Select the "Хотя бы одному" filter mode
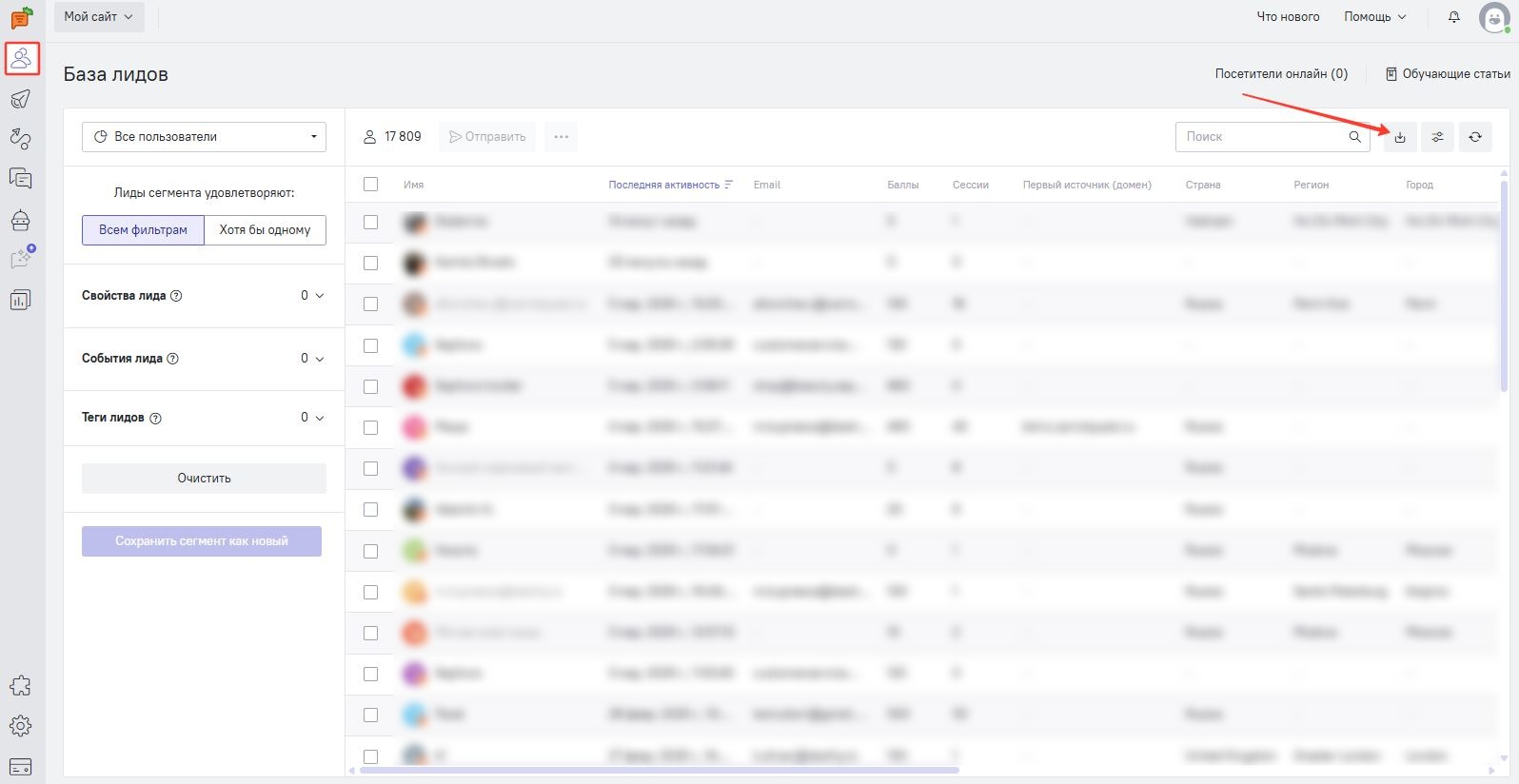Screen dimensions: 1519x784 [265, 230]
